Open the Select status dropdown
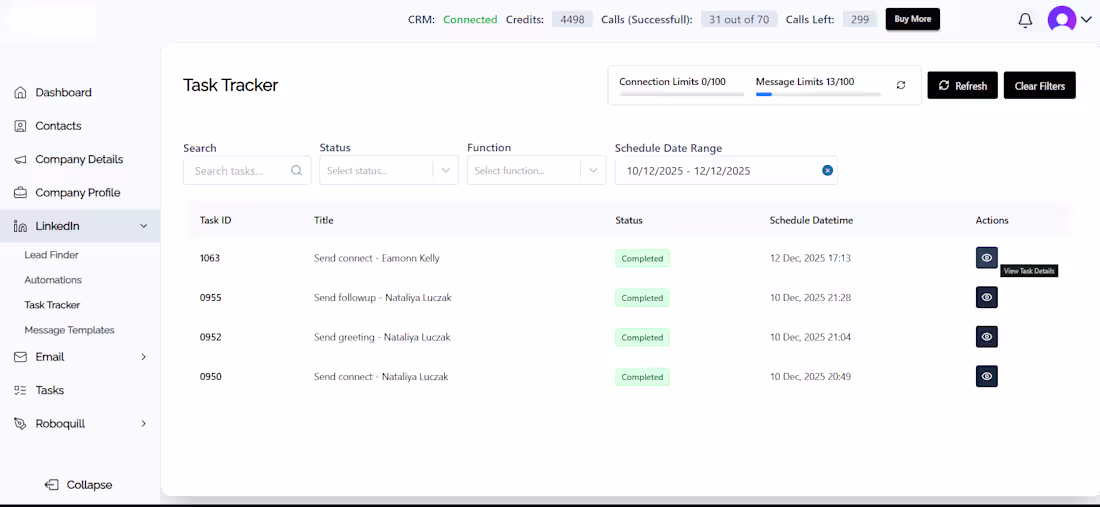Image resolution: width=1100 pixels, height=507 pixels. [x=389, y=170]
